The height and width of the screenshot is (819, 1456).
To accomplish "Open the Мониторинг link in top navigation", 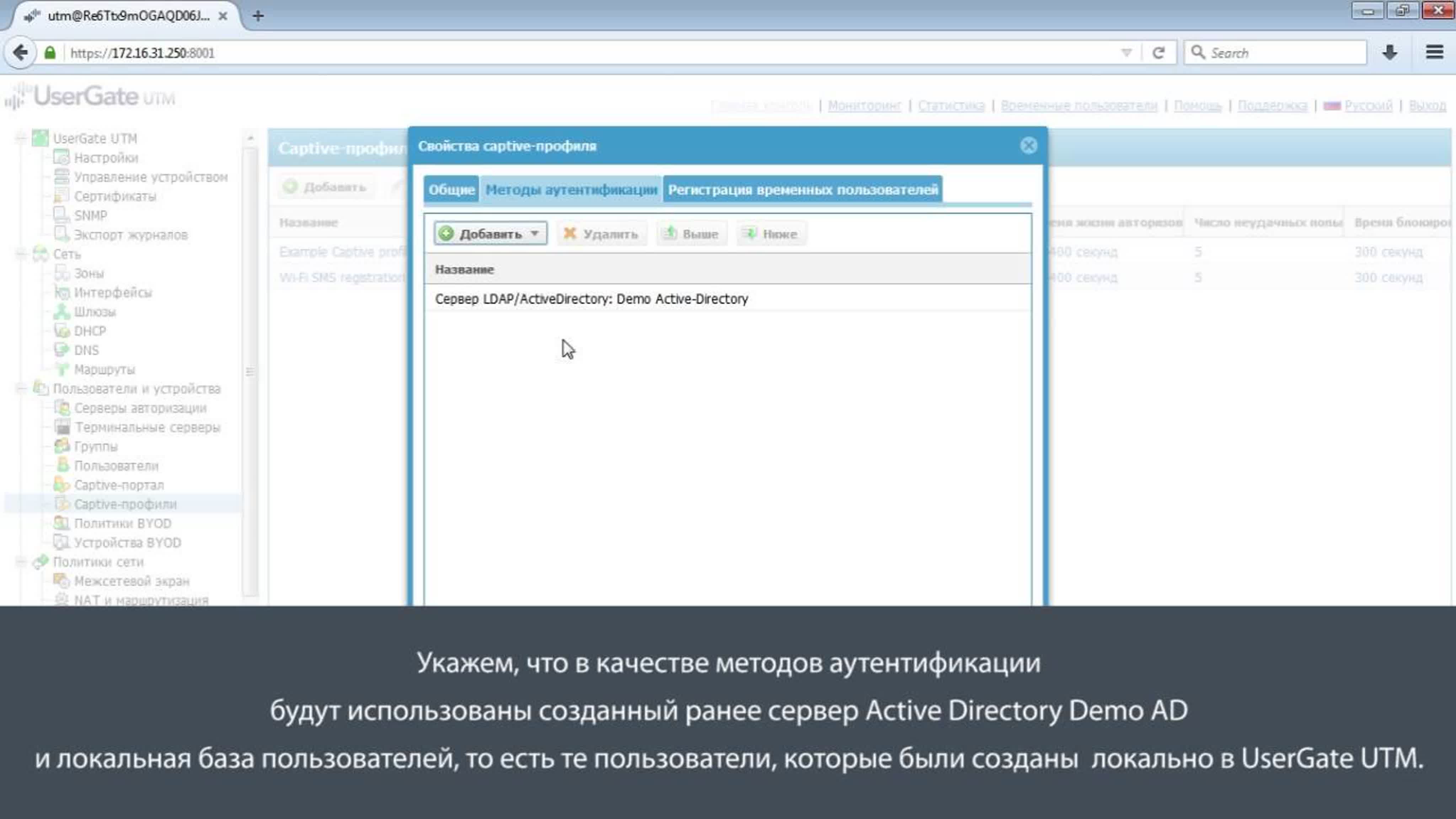I will (864, 106).
